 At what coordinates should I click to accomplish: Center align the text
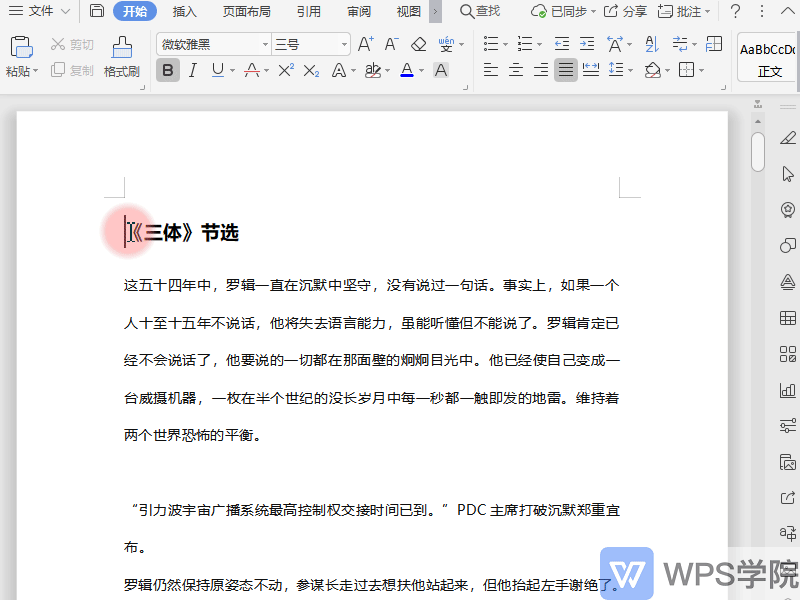click(x=516, y=69)
